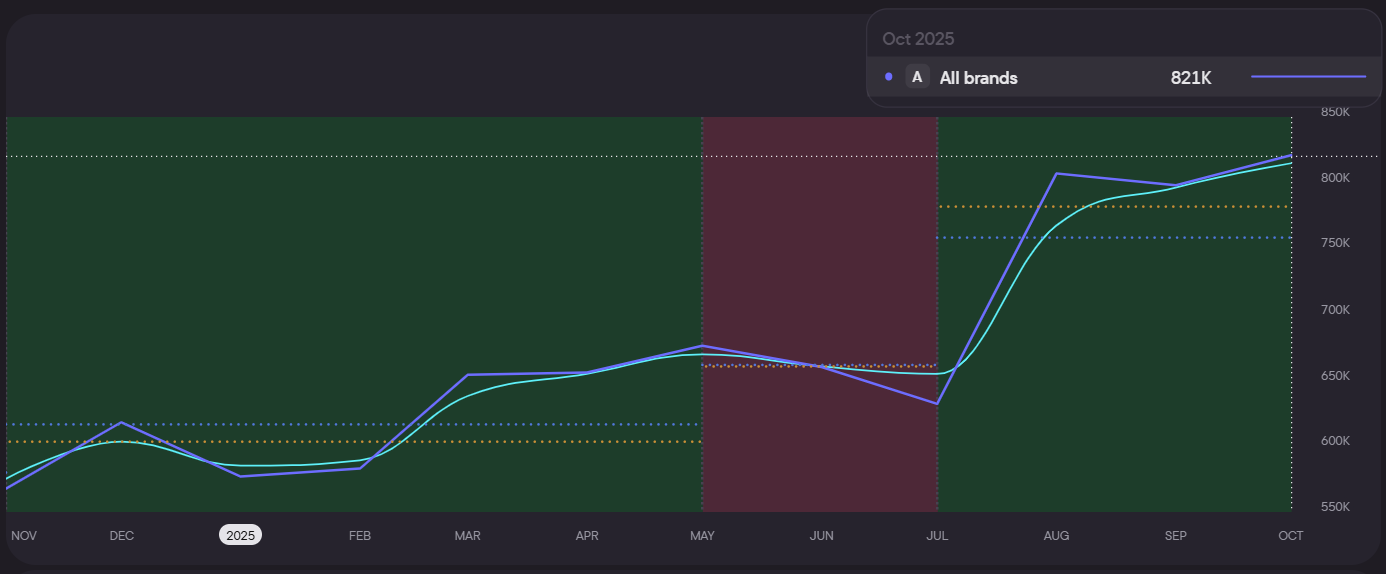Click the 850K label on the y-axis
The height and width of the screenshot is (574, 1386).
coord(1335,112)
